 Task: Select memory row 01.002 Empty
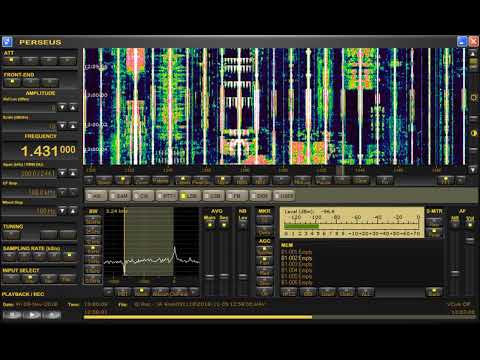click(x=296, y=258)
